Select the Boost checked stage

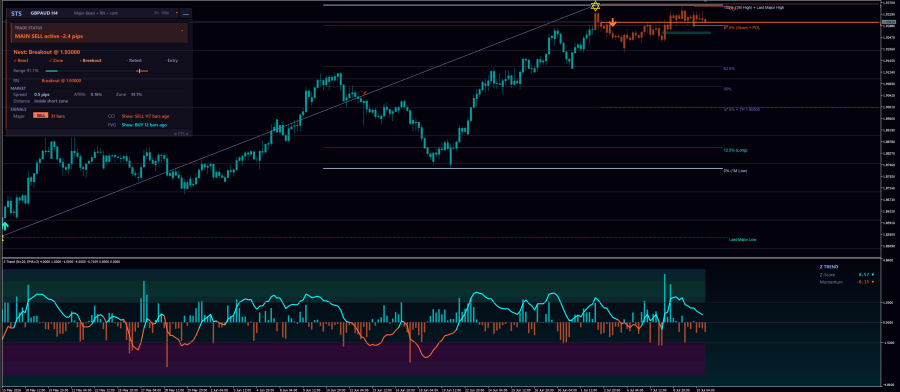coord(21,60)
